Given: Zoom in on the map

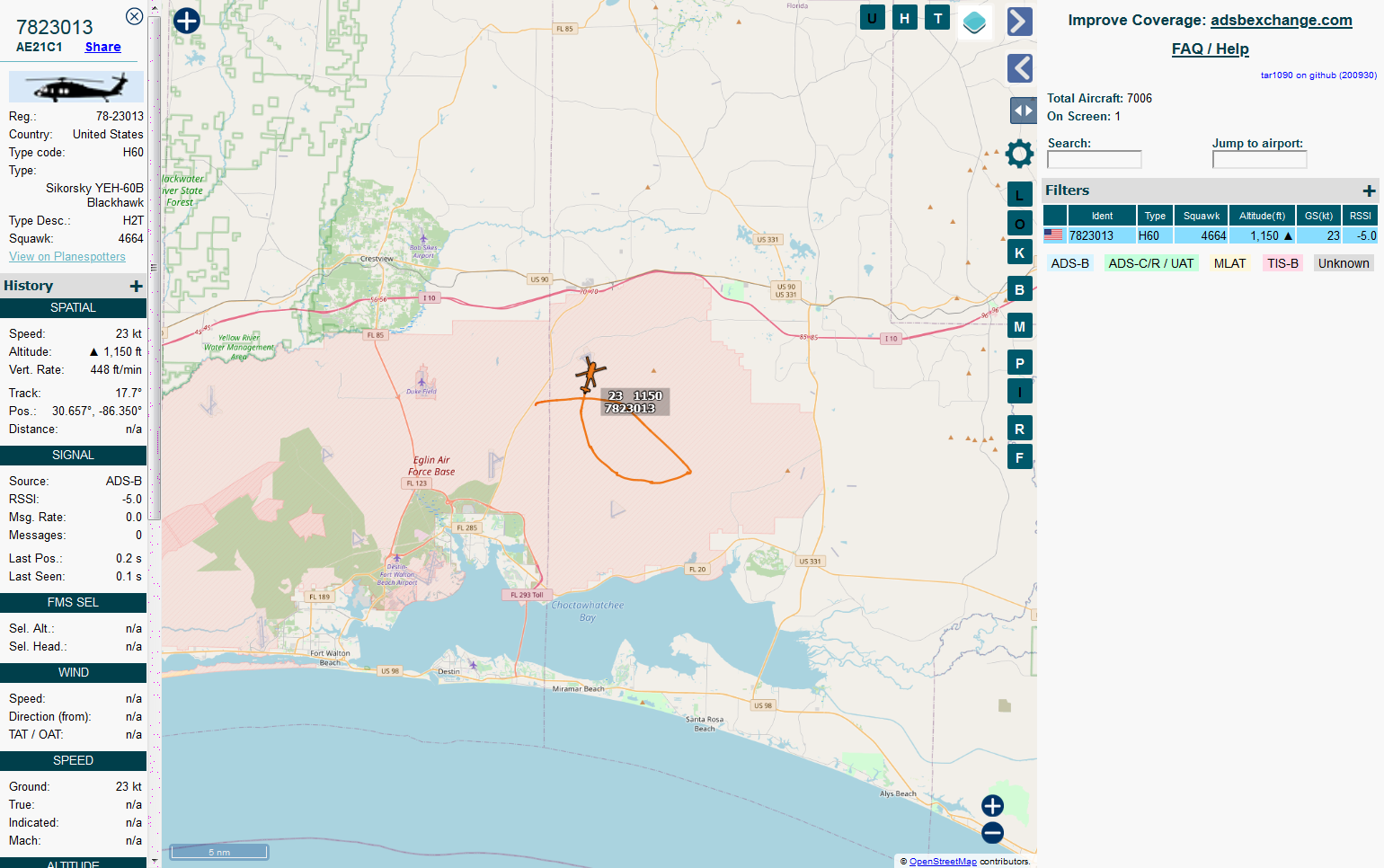Looking at the screenshot, I should pos(992,806).
